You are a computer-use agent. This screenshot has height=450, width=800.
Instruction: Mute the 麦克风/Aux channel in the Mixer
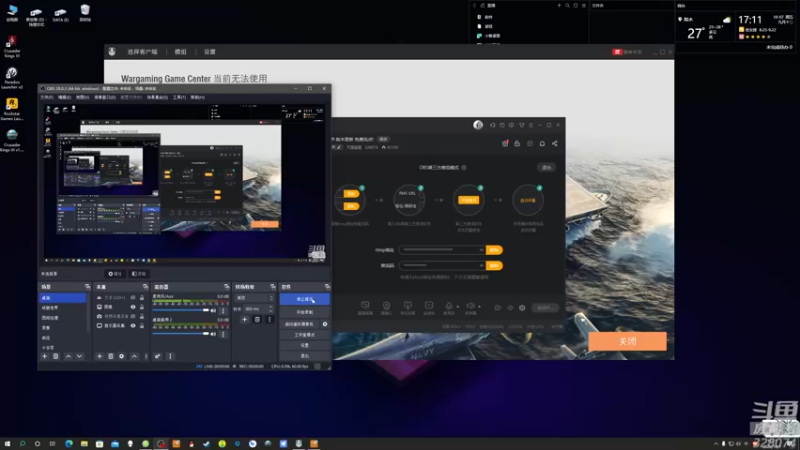(x=213, y=310)
